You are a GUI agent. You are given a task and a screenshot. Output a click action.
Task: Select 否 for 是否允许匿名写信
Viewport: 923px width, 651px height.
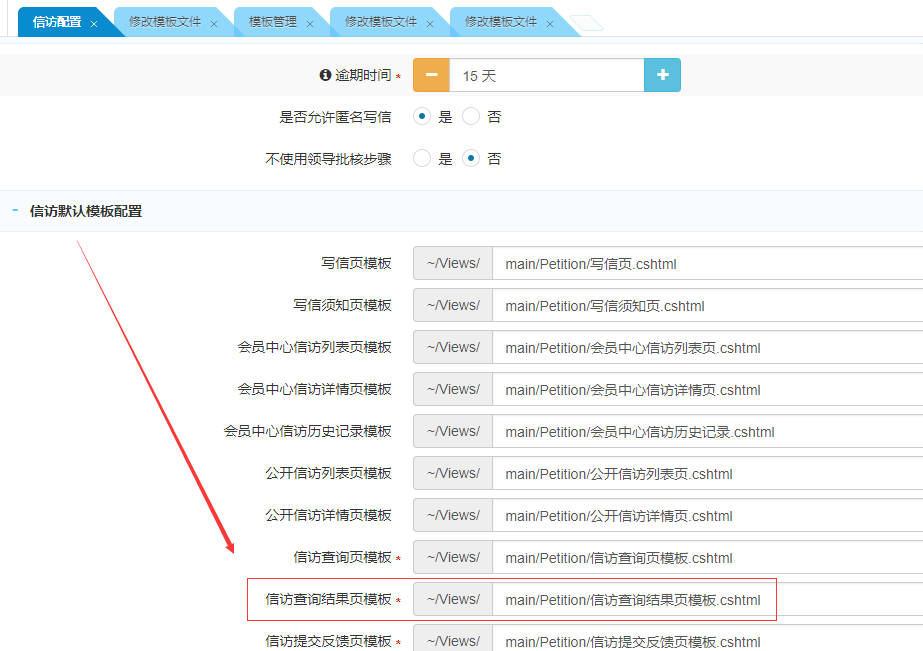point(471,117)
